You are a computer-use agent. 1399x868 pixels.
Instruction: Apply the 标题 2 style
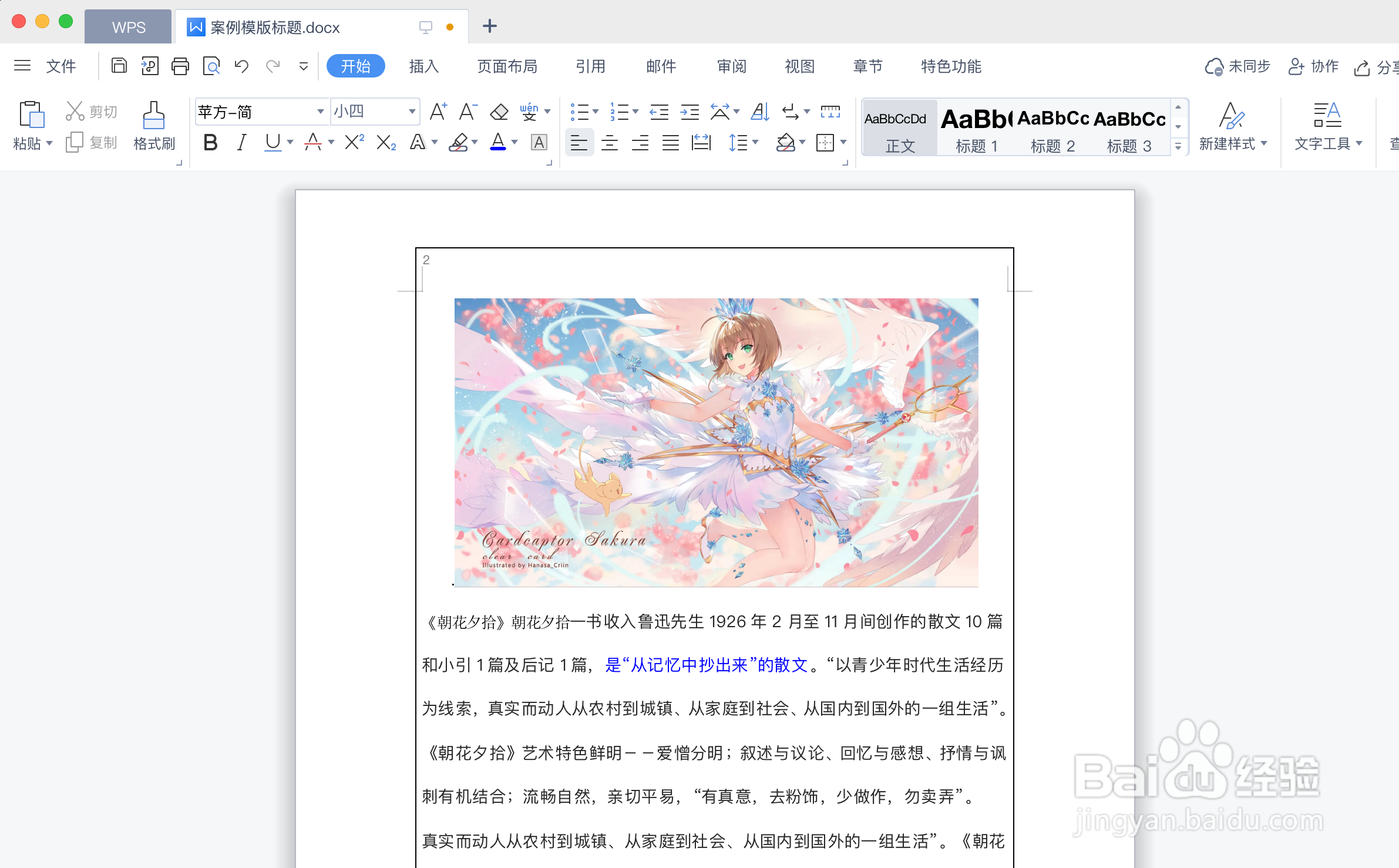coord(1053,128)
